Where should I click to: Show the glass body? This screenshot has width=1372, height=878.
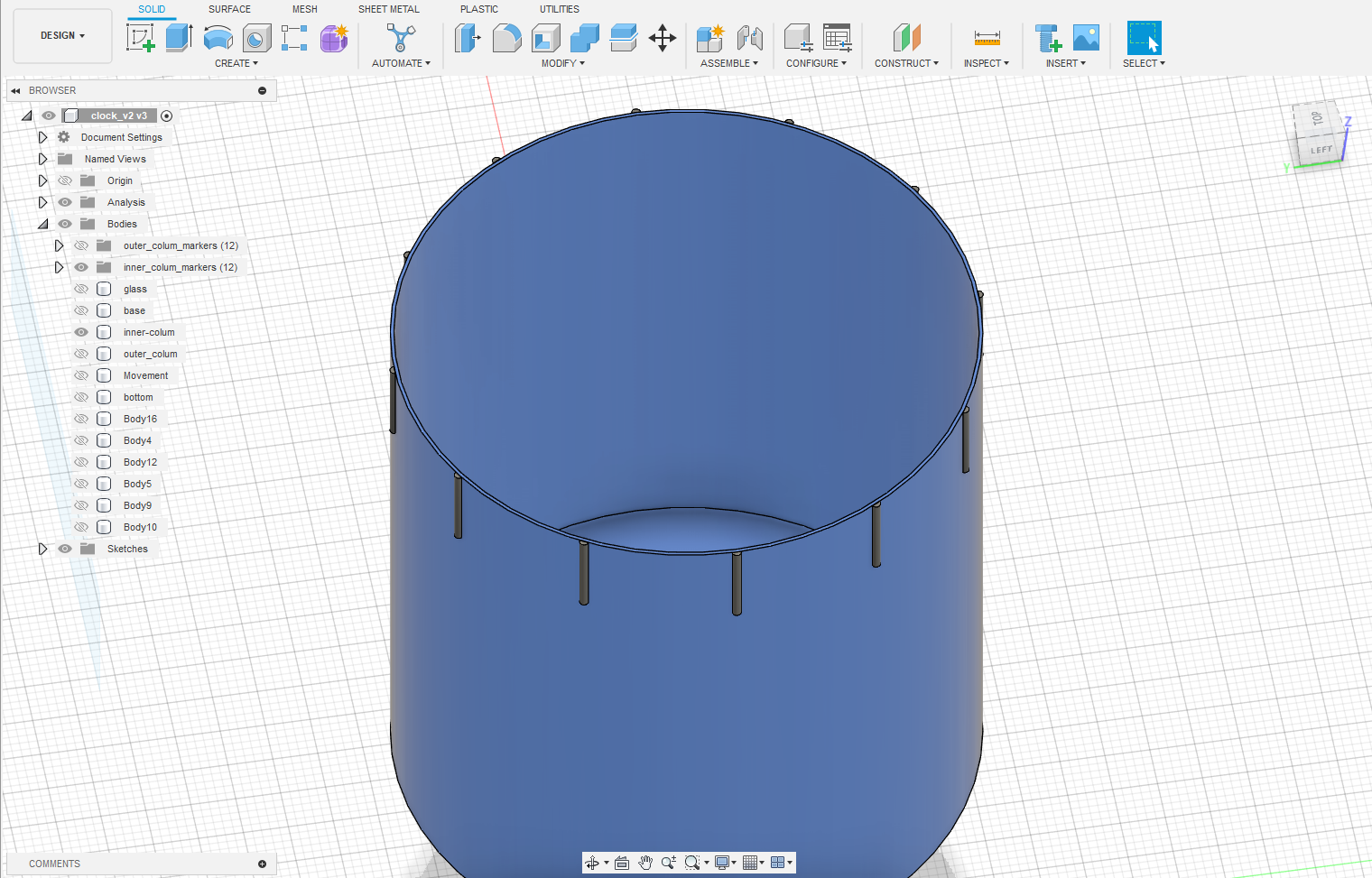pyautogui.click(x=81, y=289)
